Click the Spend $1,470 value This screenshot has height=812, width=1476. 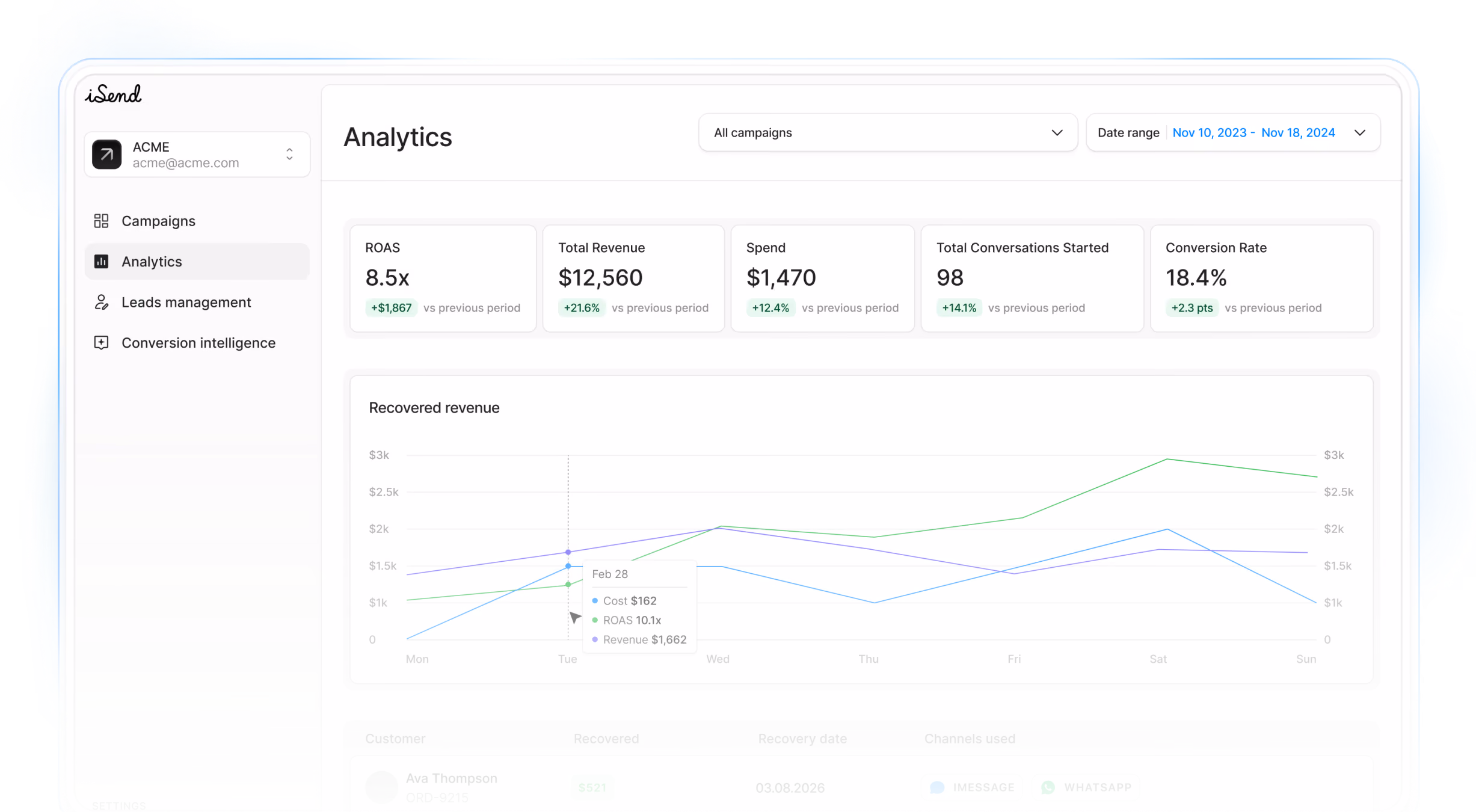click(x=781, y=277)
